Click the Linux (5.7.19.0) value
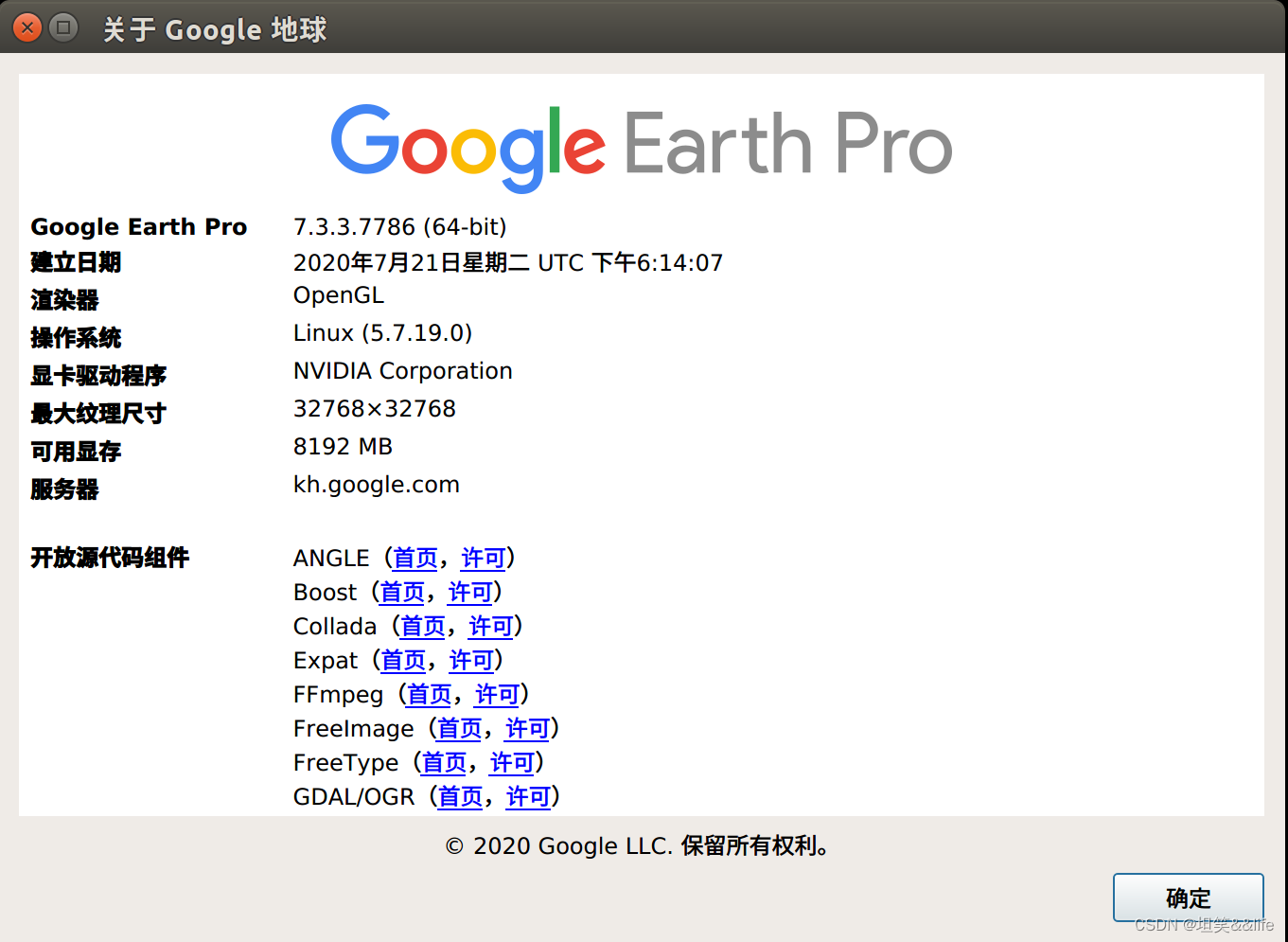The image size is (1288, 942). [x=382, y=333]
